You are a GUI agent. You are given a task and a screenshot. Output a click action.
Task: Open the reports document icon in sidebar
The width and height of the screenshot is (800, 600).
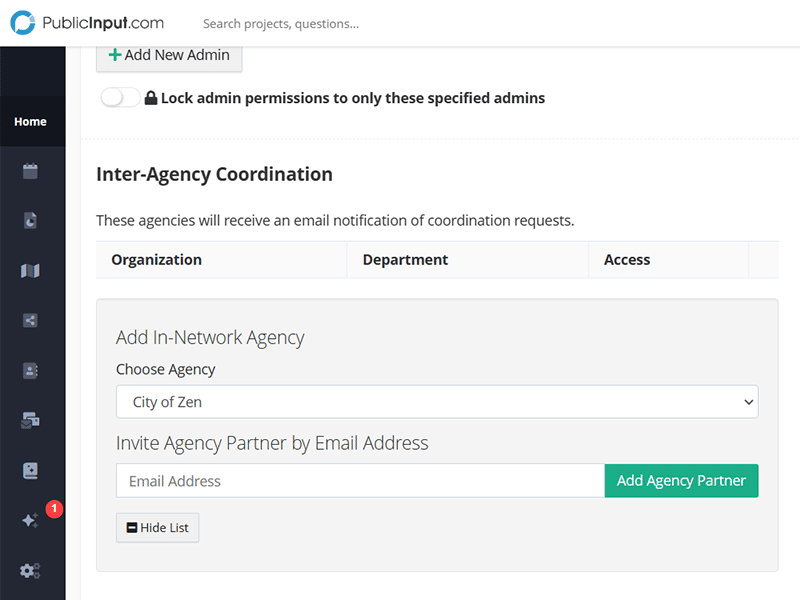[x=30, y=221]
